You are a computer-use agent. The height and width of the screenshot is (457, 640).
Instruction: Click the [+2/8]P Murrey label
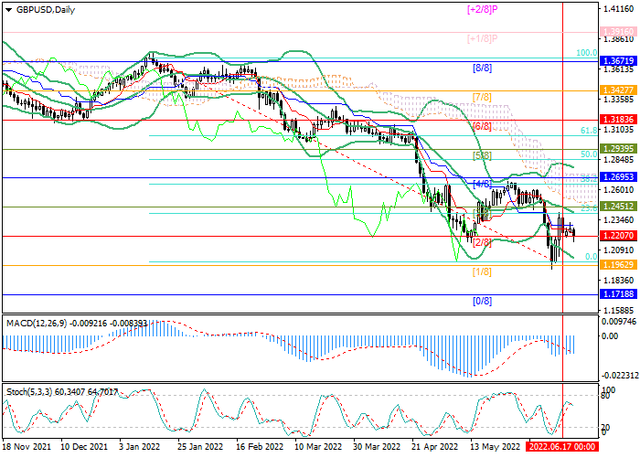(x=484, y=9)
